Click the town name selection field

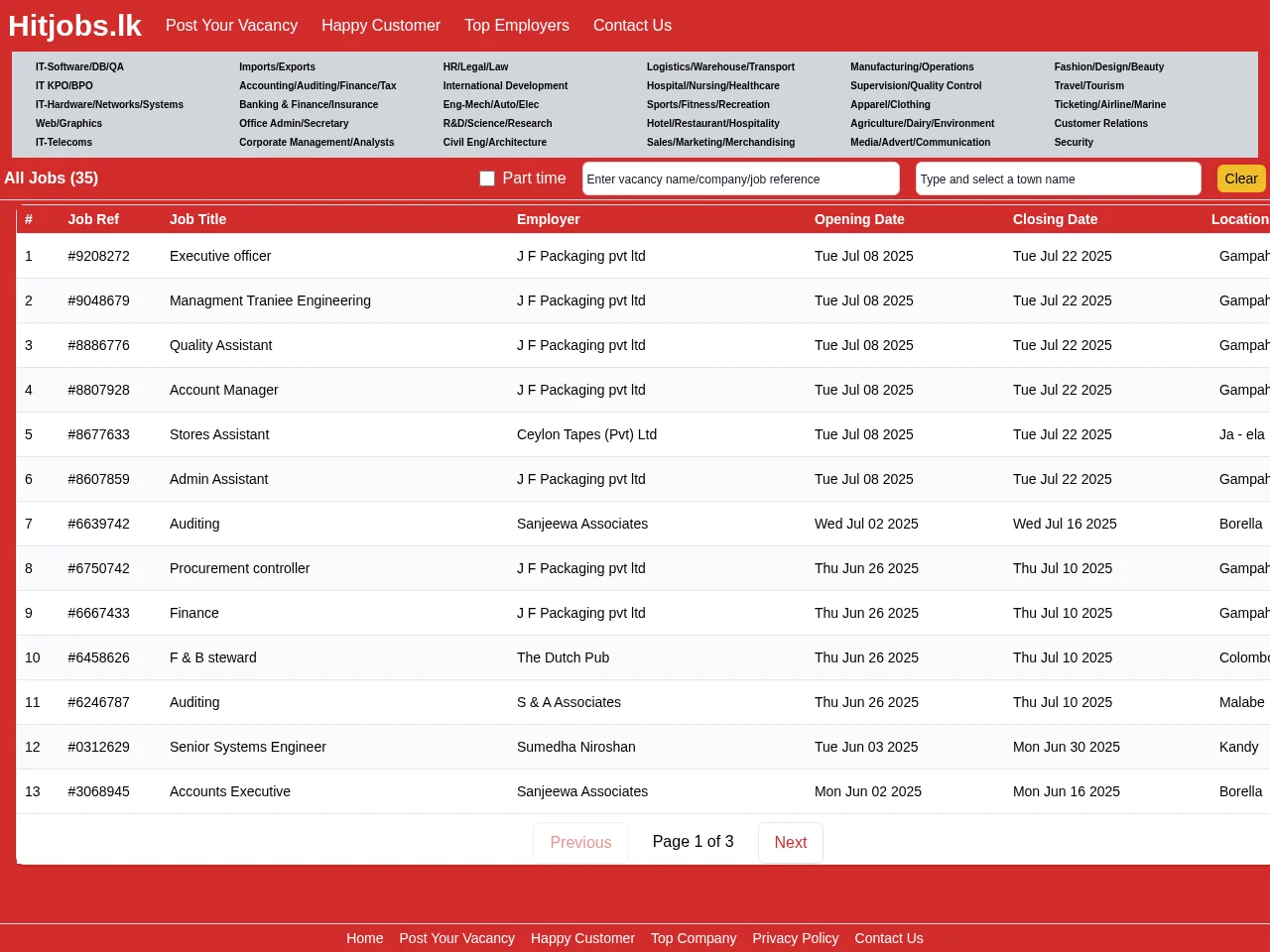(x=1059, y=178)
